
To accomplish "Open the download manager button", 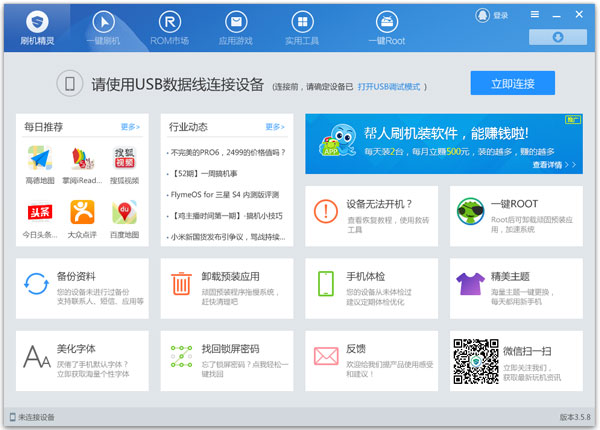I will [558, 37].
